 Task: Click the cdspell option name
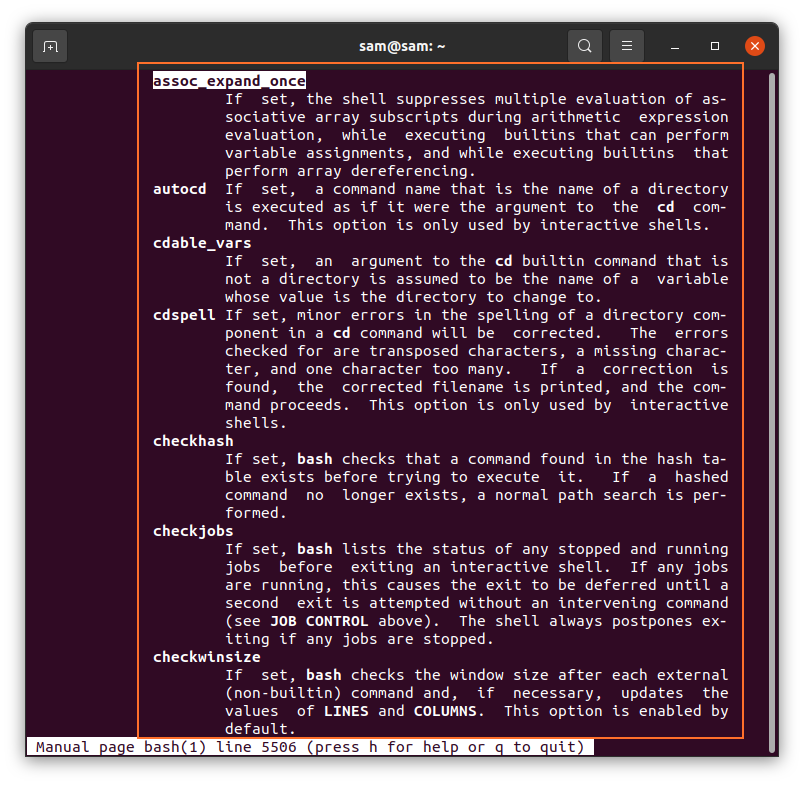[184, 315]
